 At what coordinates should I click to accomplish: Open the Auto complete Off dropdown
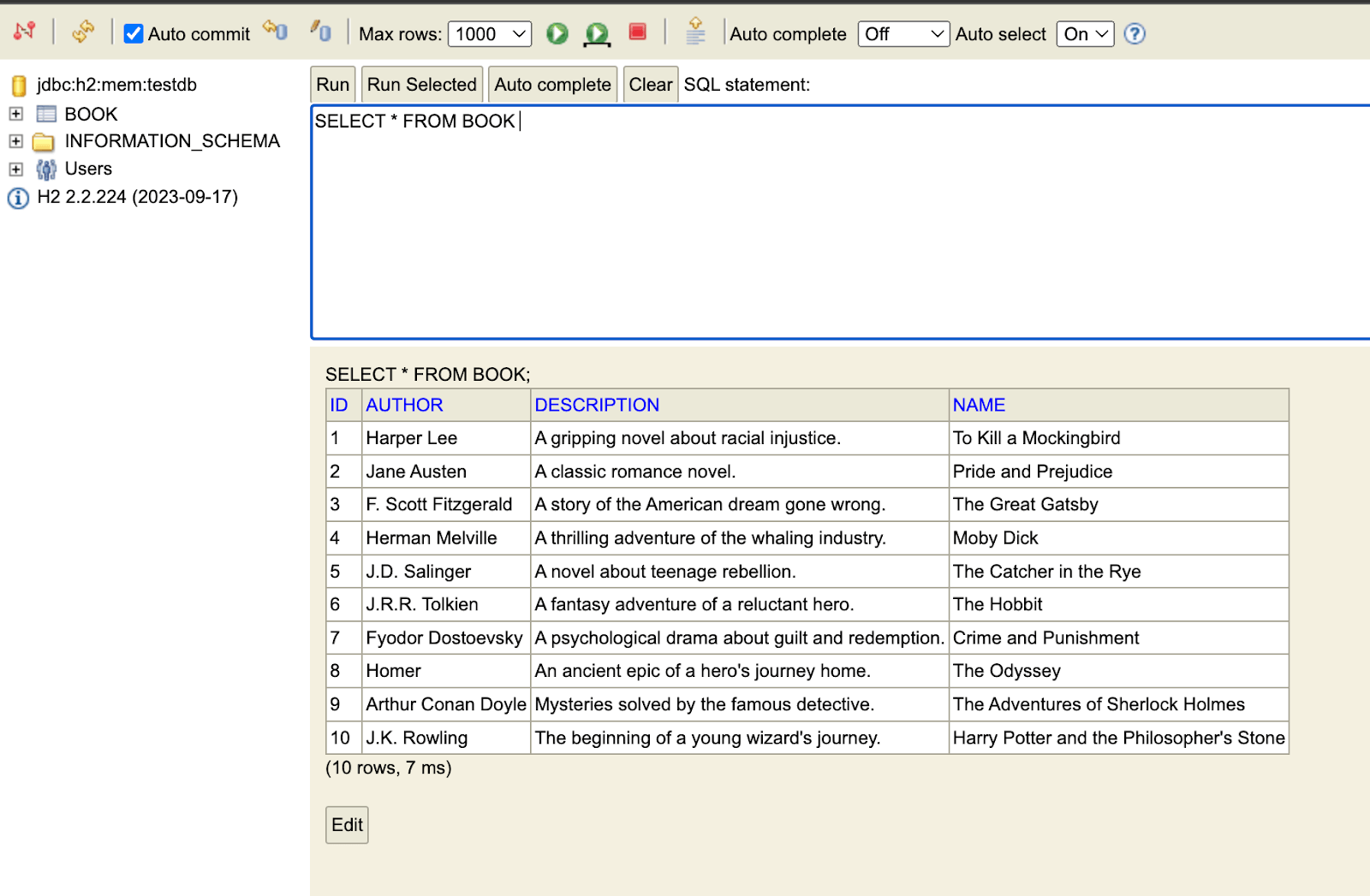903,33
